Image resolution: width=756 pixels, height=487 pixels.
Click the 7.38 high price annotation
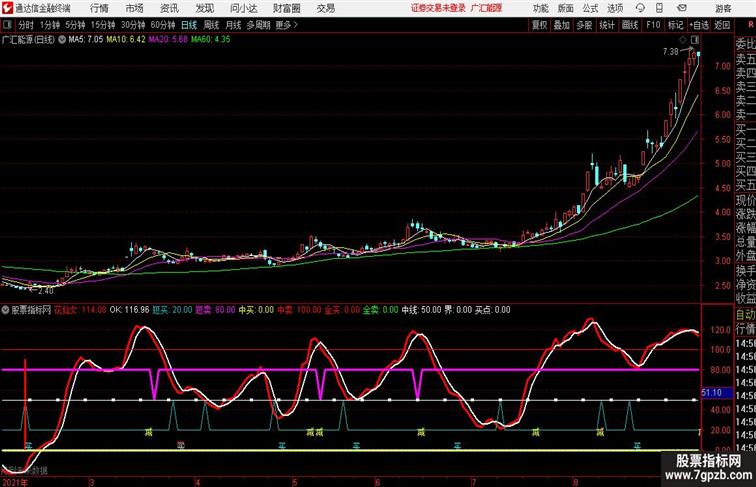670,52
